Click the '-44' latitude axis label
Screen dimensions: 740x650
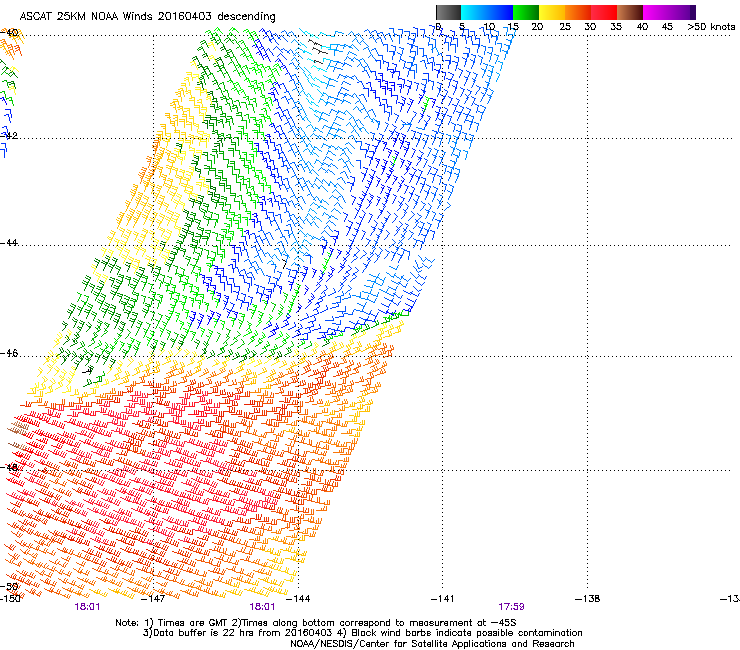click(9, 243)
